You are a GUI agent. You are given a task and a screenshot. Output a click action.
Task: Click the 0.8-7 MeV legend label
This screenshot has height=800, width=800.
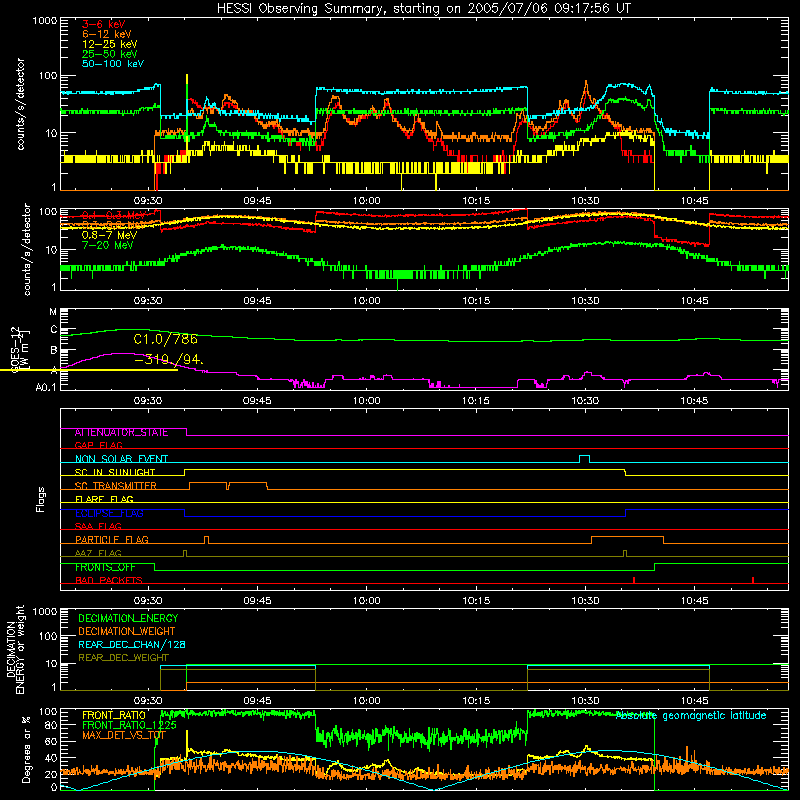(x=110, y=235)
